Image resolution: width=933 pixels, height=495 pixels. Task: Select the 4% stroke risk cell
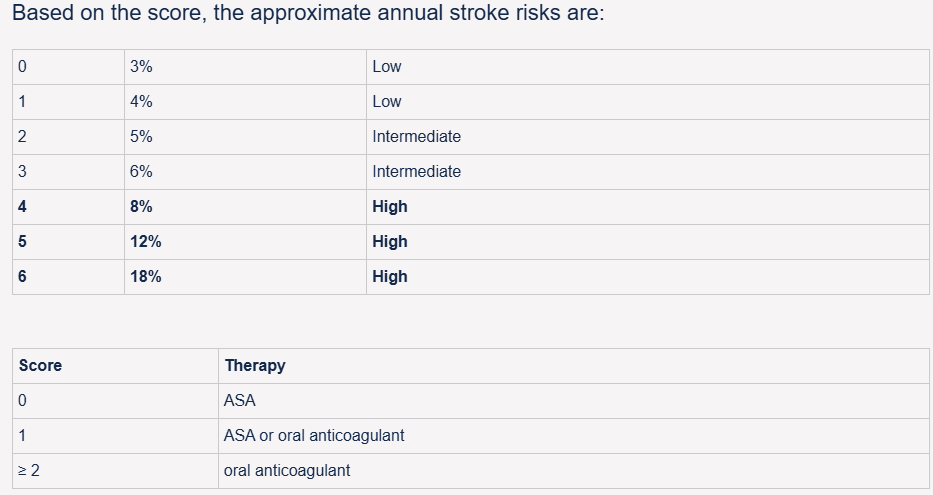point(245,102)
